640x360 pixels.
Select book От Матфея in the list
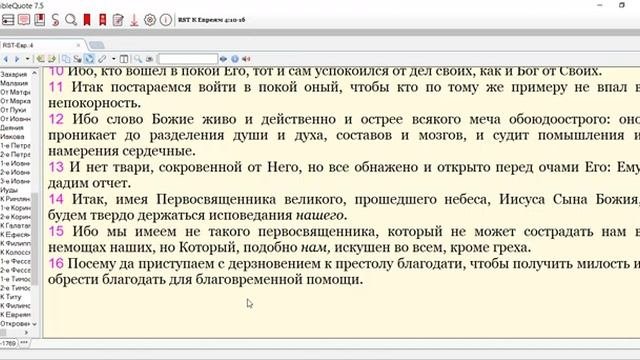tap(15, 92)
